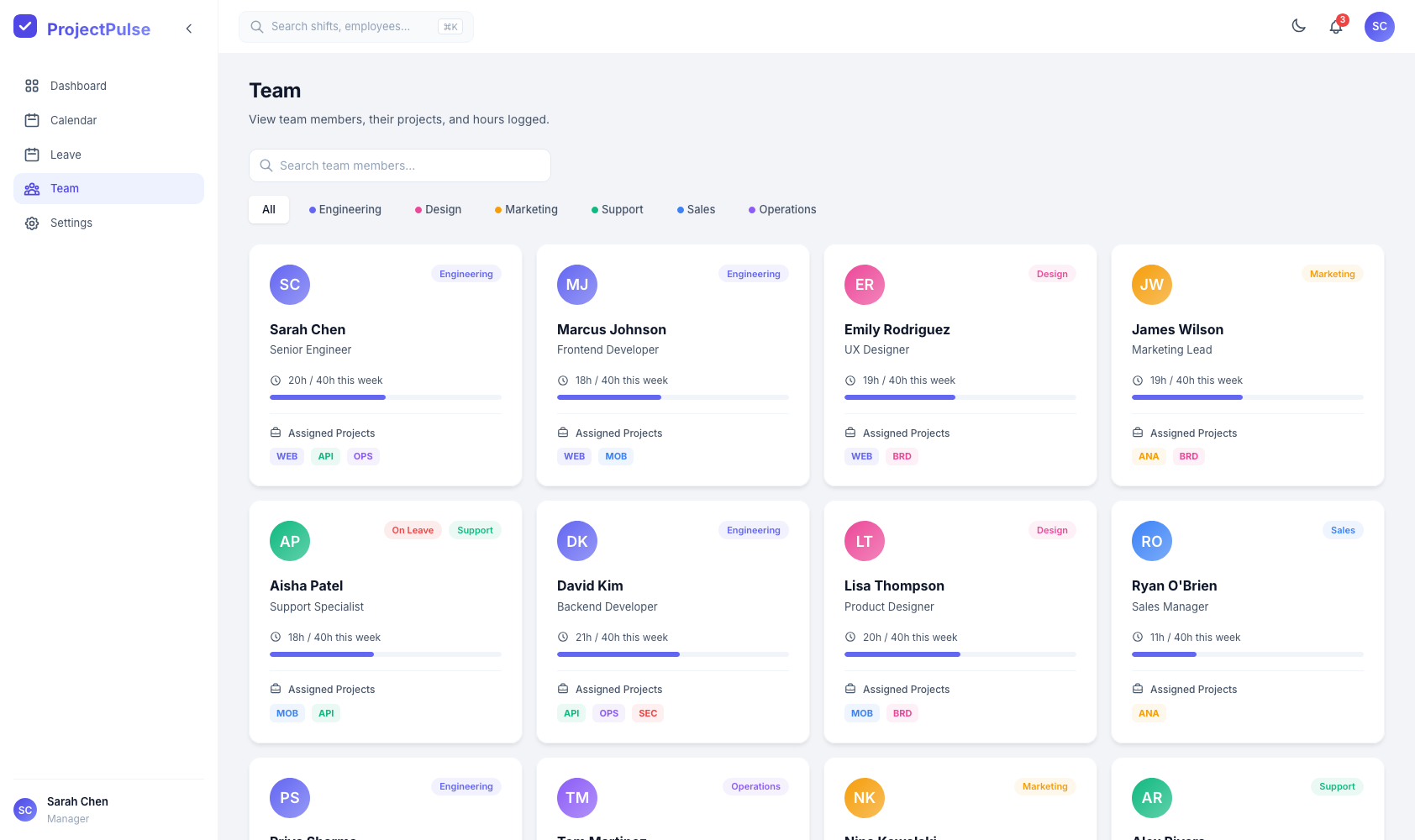Screen dimensions: 1415x840
Task: Open the Leave page
Action: coord(66,155)
